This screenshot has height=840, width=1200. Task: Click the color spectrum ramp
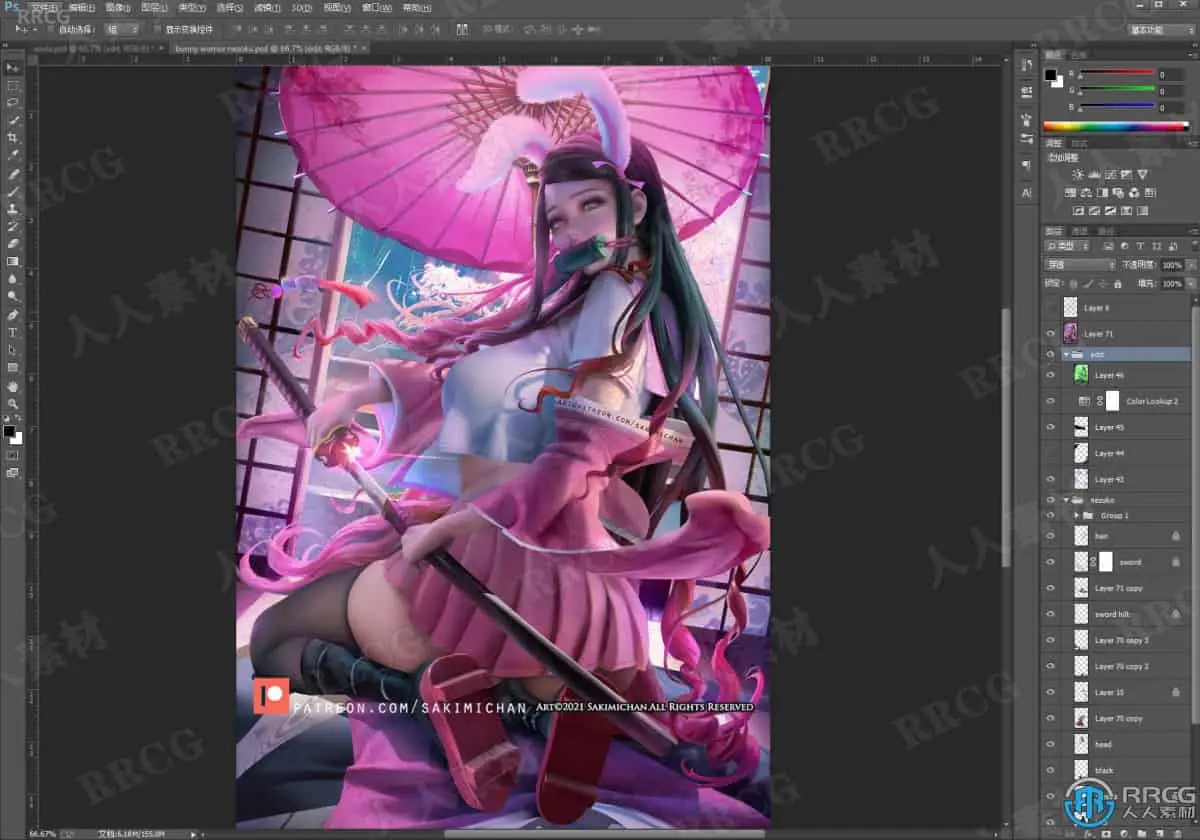coord(1118,127)
